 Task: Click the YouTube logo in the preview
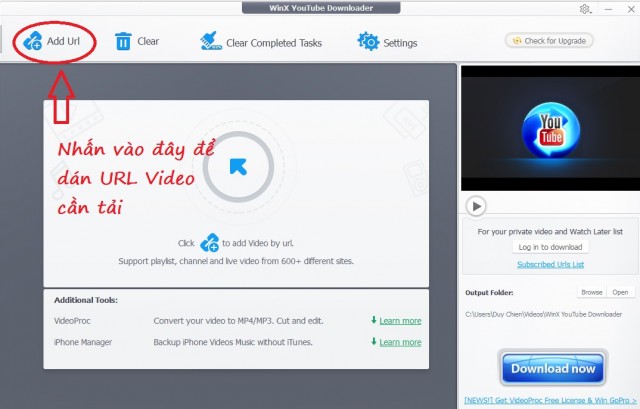pos(551,130)
